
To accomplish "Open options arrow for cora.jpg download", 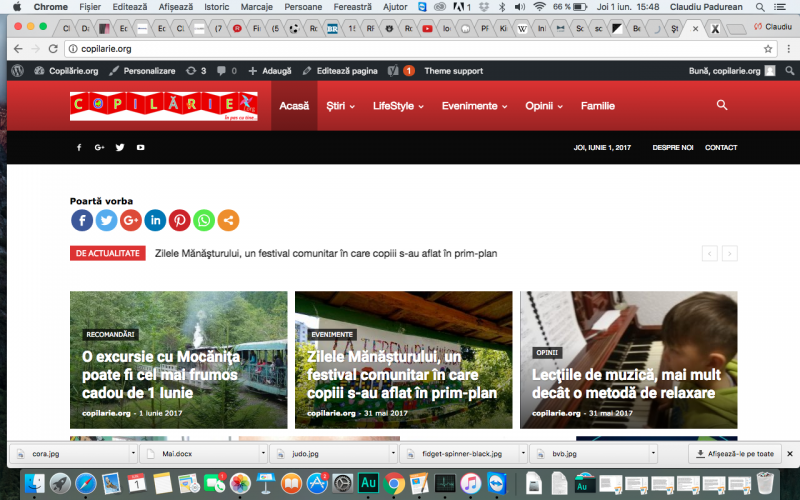I will point(134,453).
